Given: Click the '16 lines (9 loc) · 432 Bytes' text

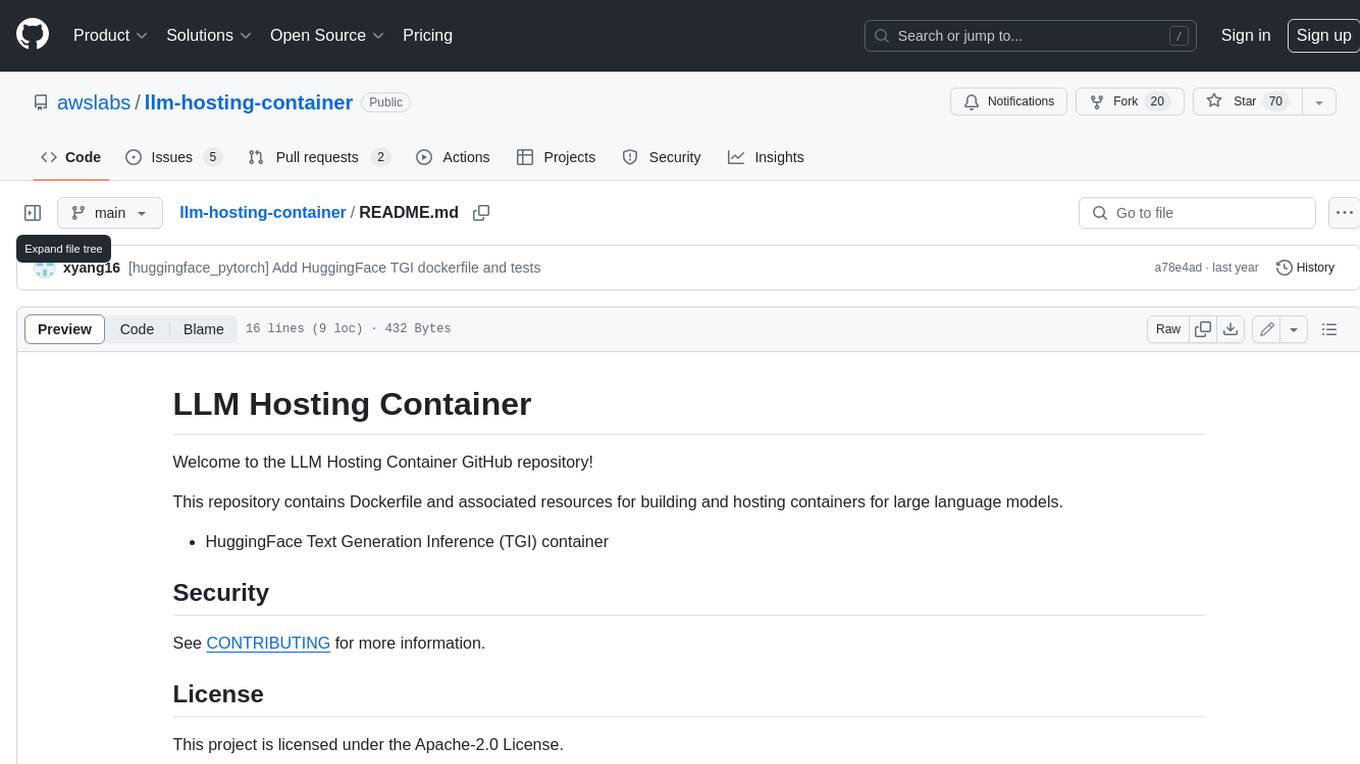Looking at the screenshot, I should (348, 329).
